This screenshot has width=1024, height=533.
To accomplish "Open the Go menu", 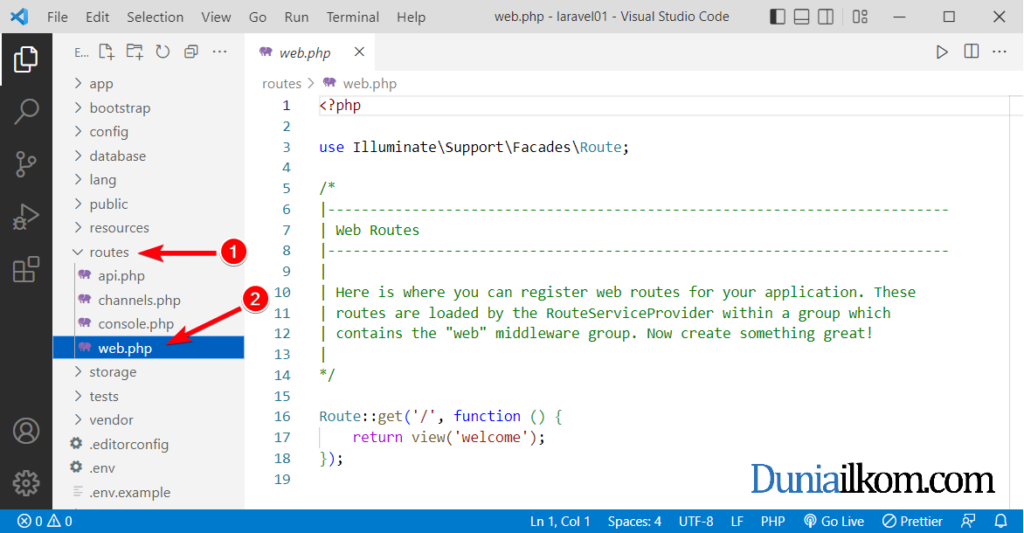I will pos(257,17).
